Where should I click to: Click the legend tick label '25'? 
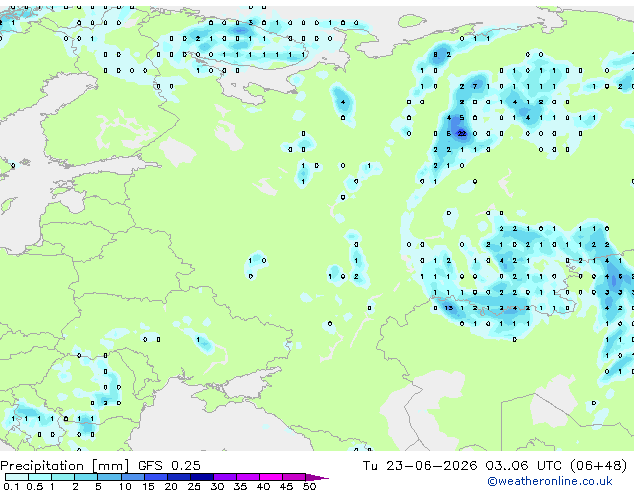pos(194,486)
